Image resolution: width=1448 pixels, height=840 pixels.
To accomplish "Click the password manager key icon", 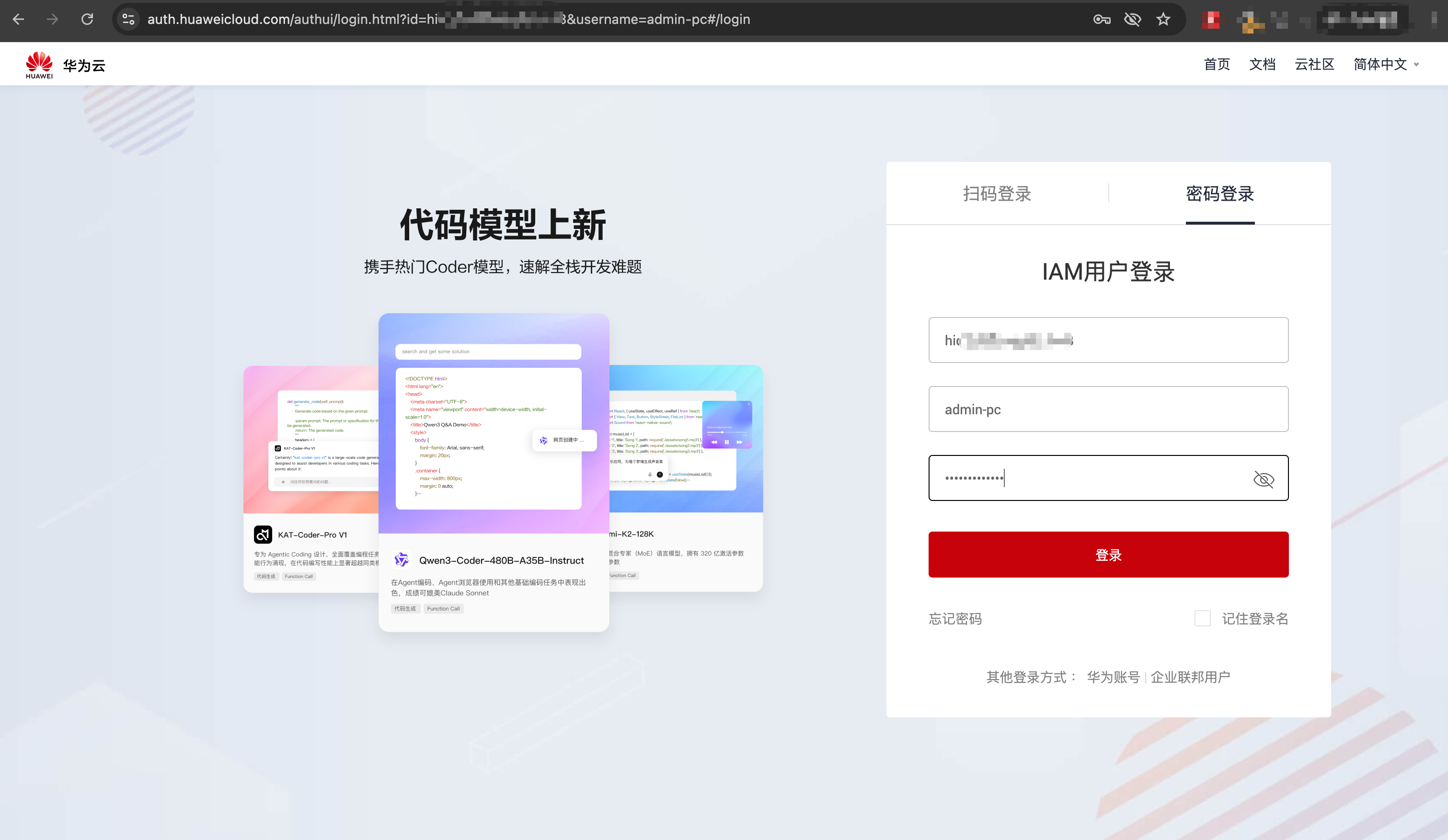I will click(1101, 19).
